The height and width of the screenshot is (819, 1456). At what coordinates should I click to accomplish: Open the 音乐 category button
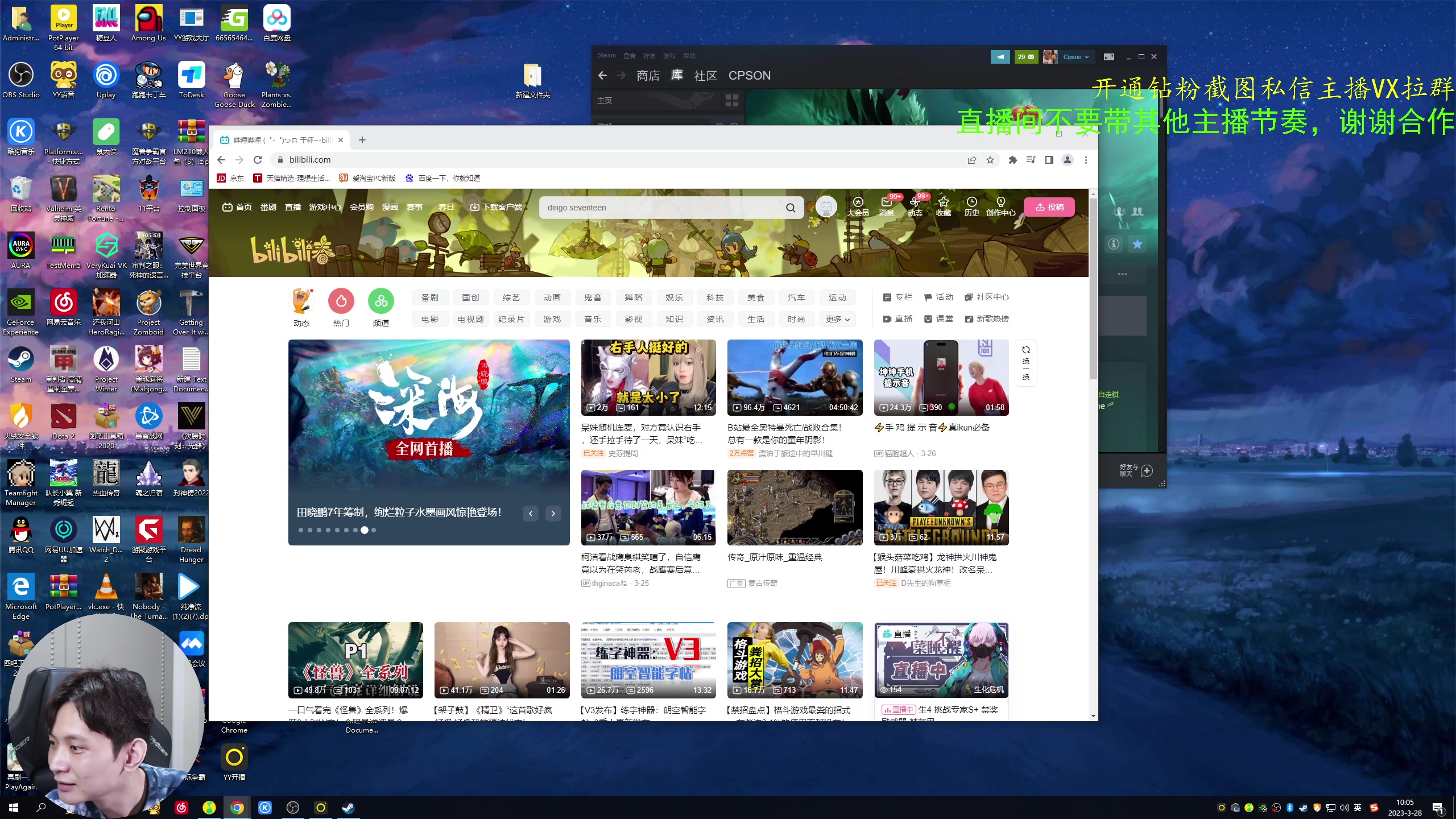coord(593,319)
